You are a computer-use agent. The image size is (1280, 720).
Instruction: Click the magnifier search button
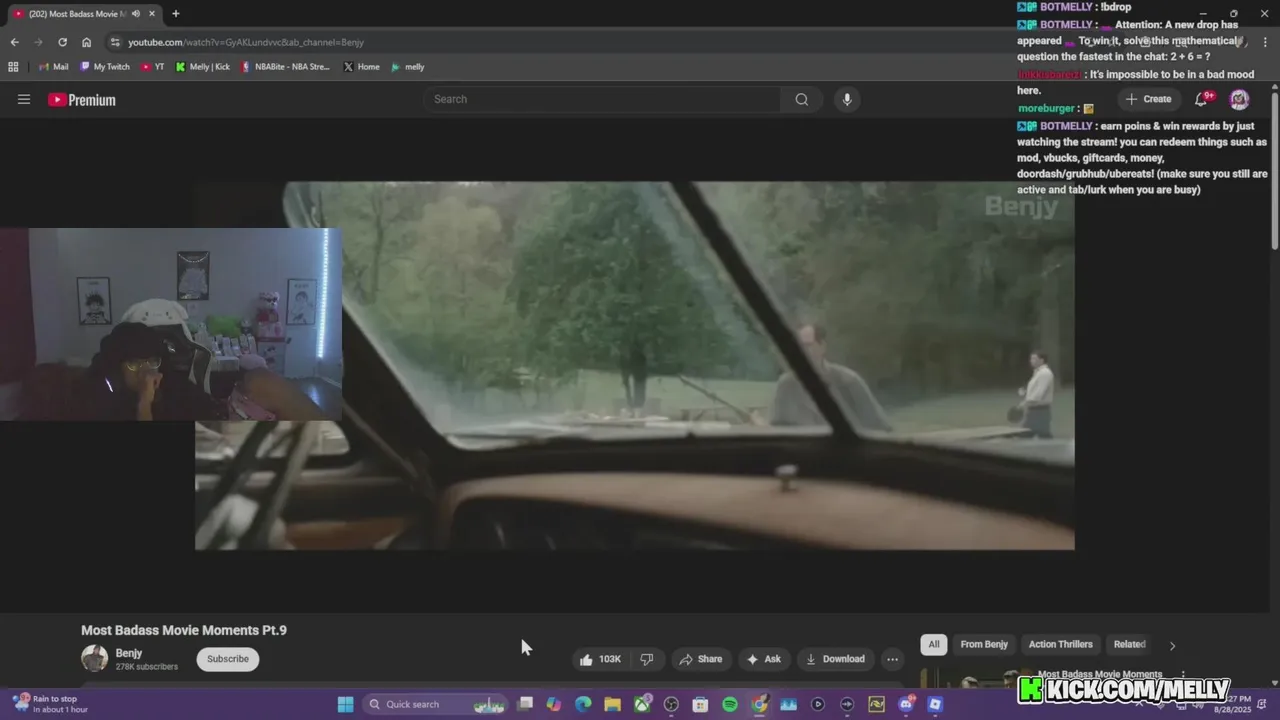coord(801,99)
